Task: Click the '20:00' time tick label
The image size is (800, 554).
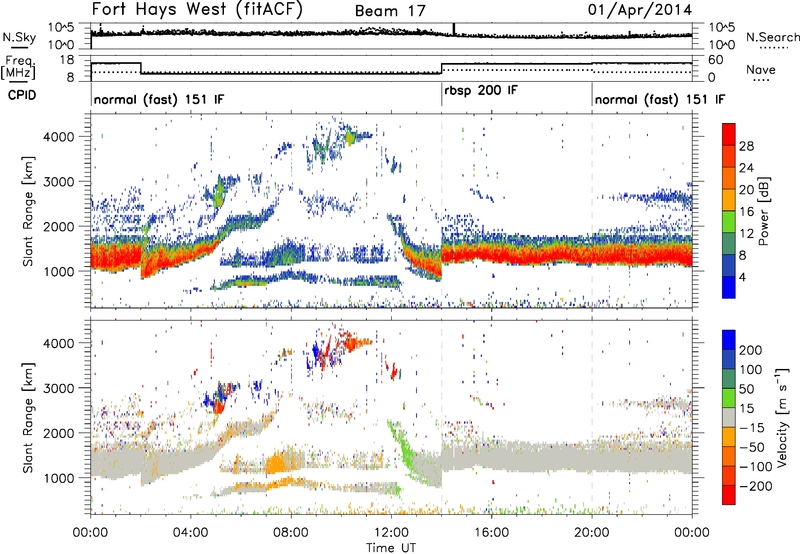Action: click(x=591, y=533)
